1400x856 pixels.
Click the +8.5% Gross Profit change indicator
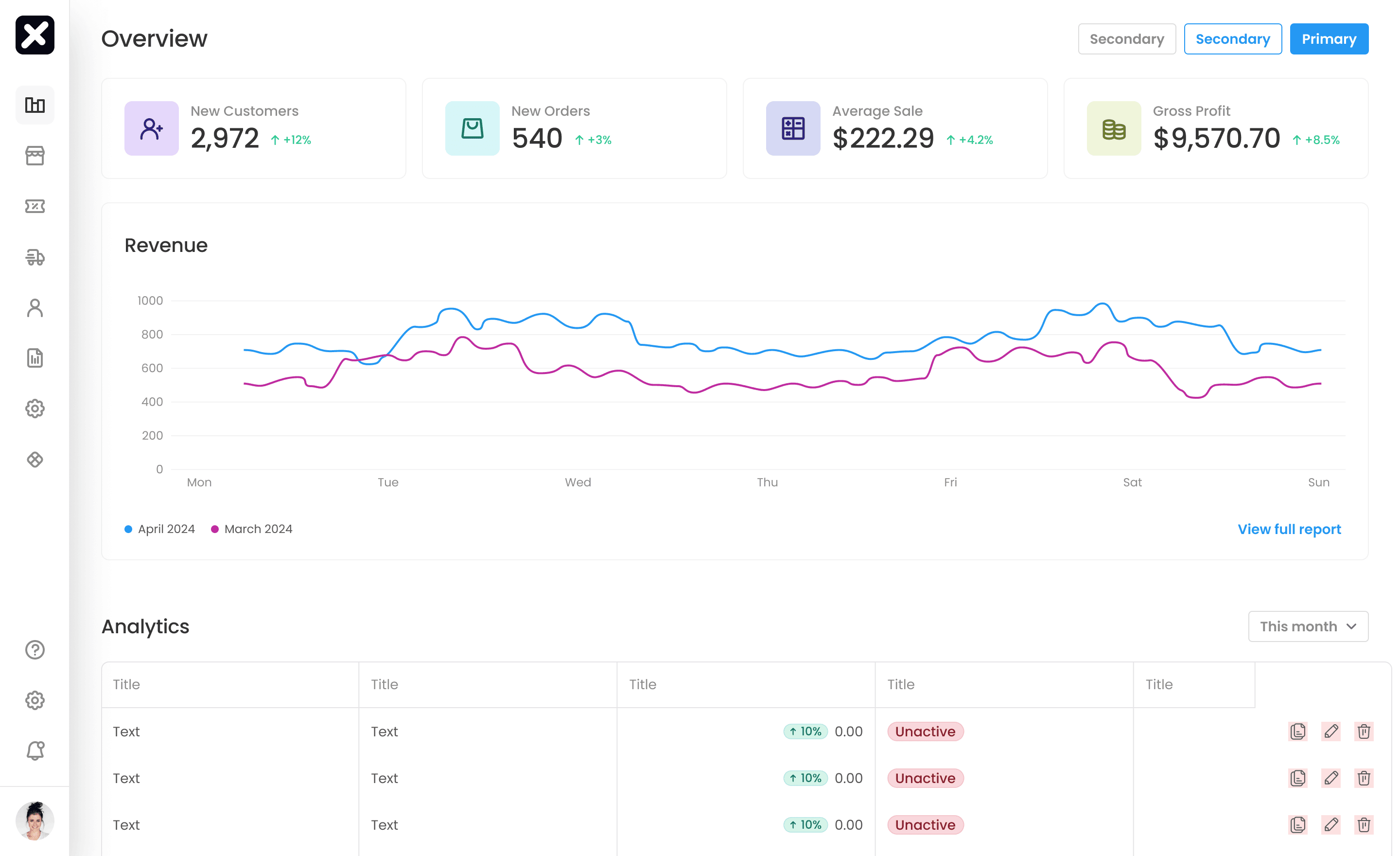pyautogui.click(x=1315, y=140)
